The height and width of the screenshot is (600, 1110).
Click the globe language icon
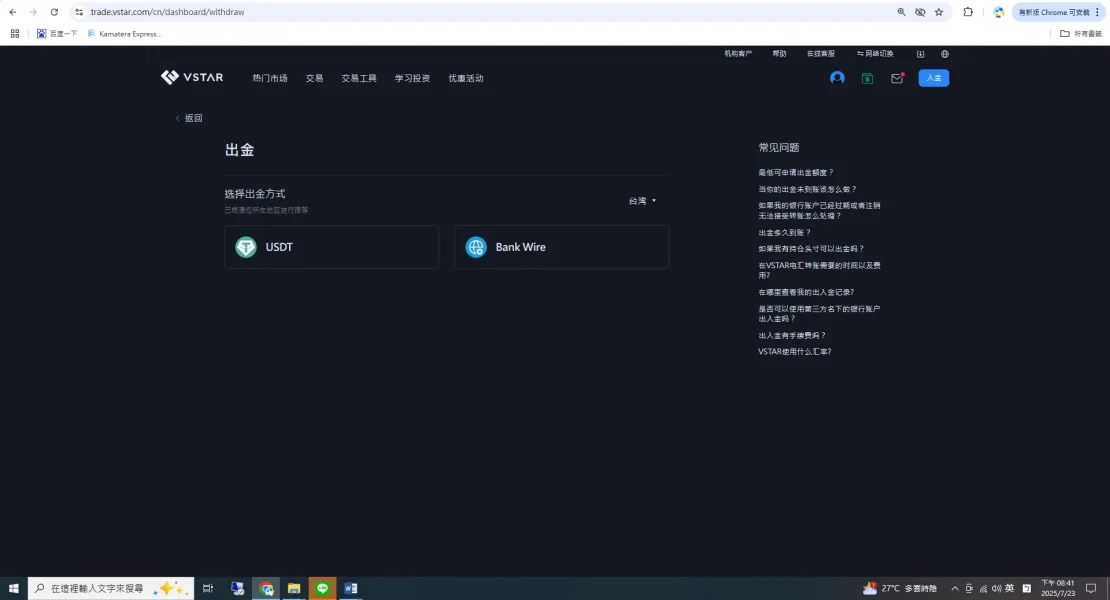(945, 54)
